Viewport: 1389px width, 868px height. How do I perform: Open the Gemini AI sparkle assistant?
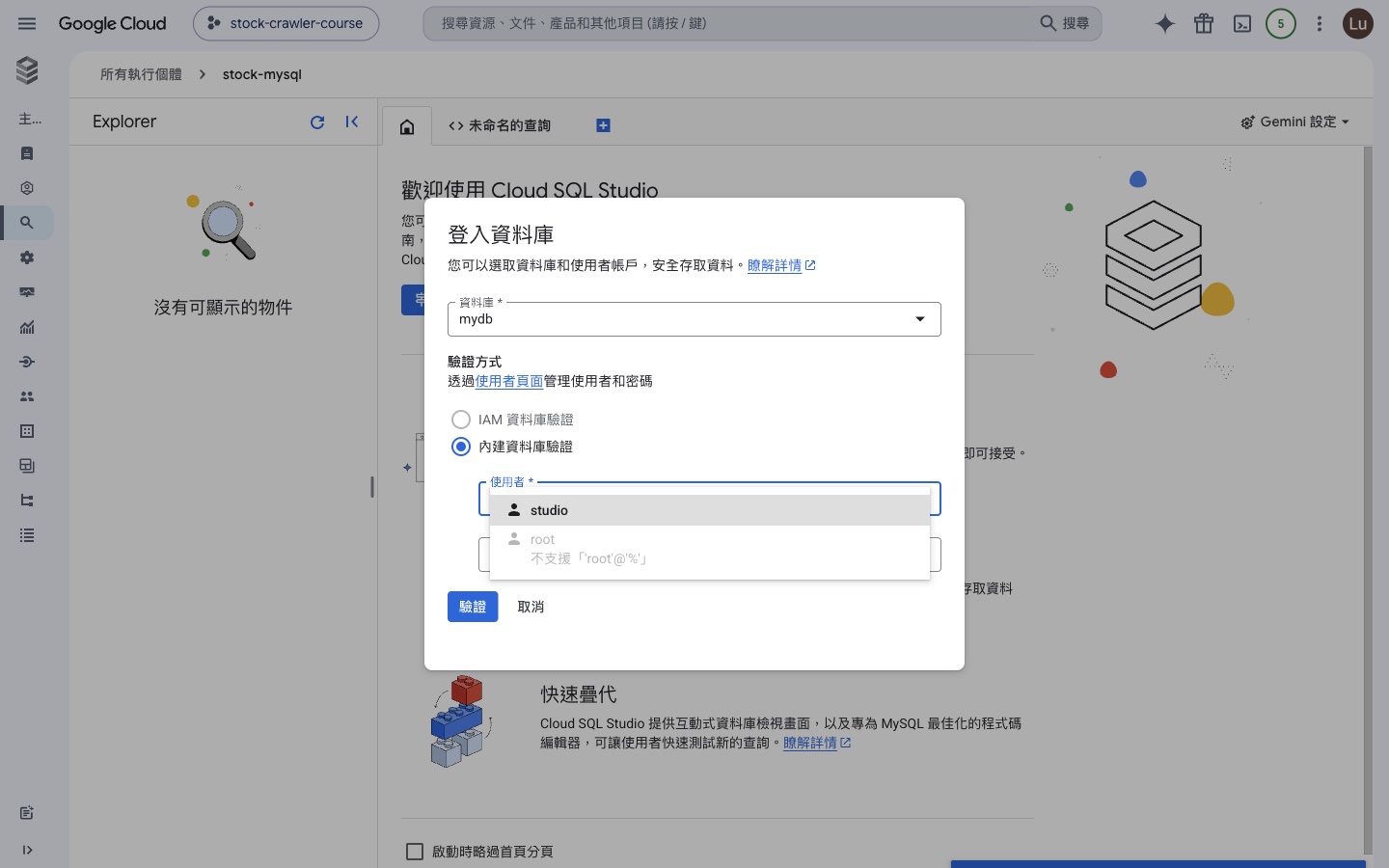pyautogui.click(x=1165, y=24)
